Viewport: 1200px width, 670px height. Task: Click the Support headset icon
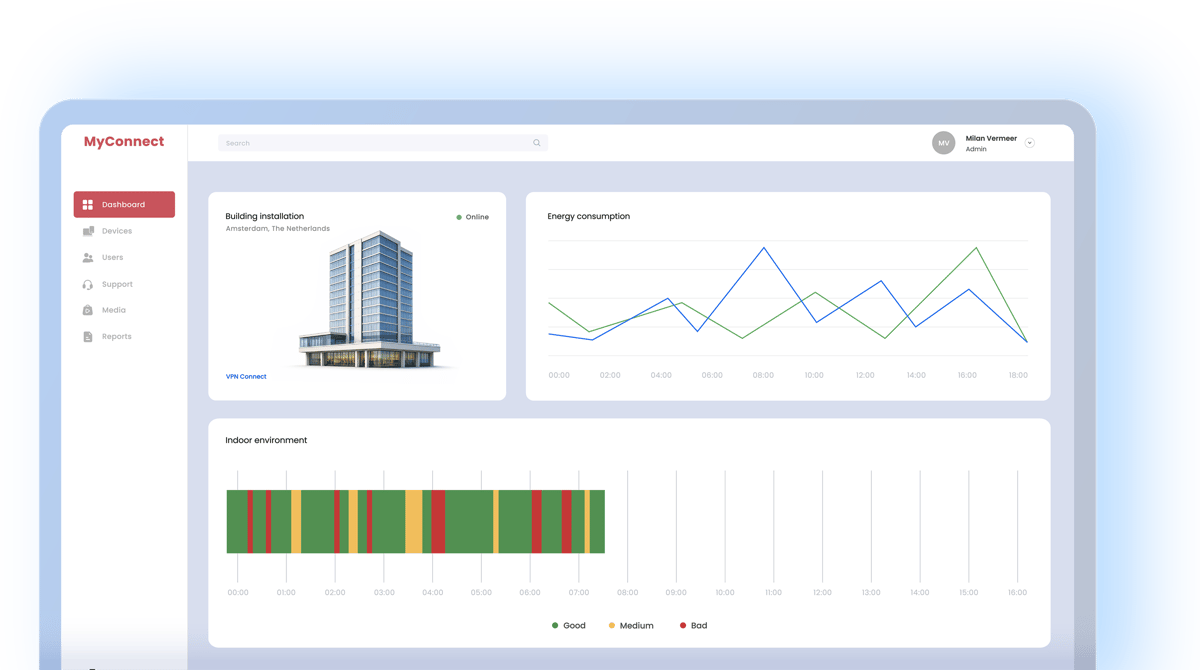pos(88,285)
